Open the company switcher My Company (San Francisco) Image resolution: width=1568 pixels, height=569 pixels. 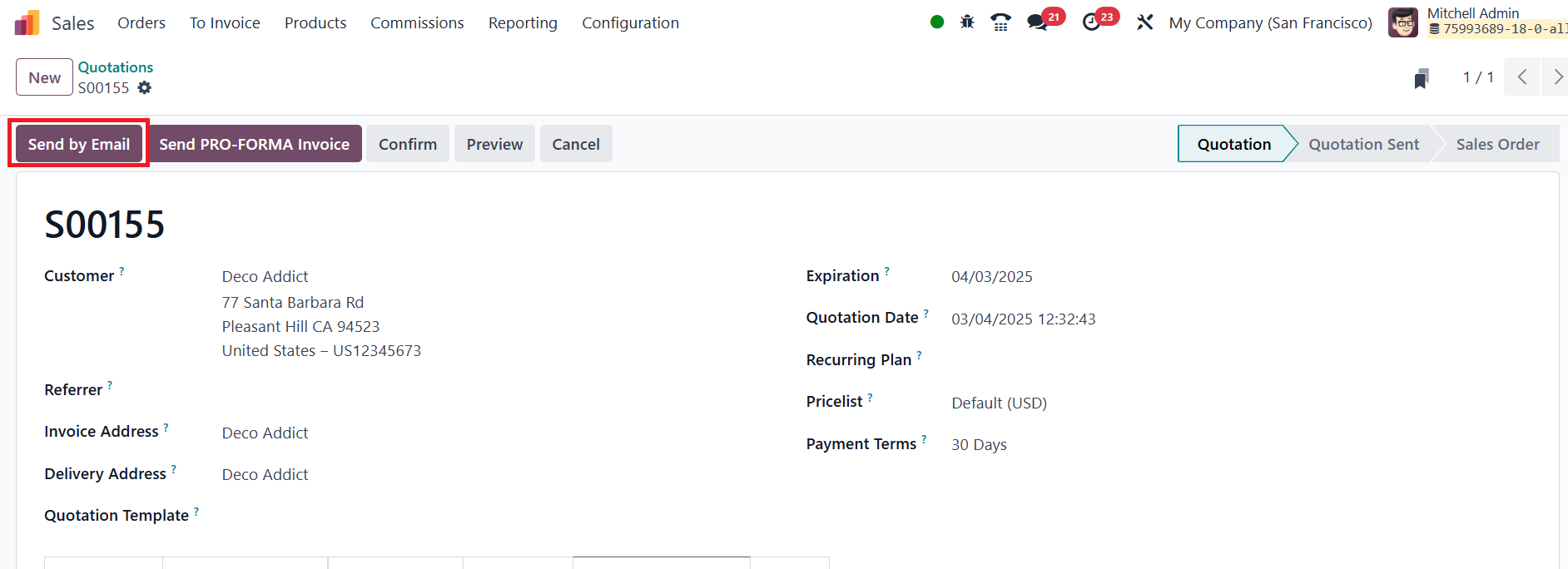(x=1270, y=22)
